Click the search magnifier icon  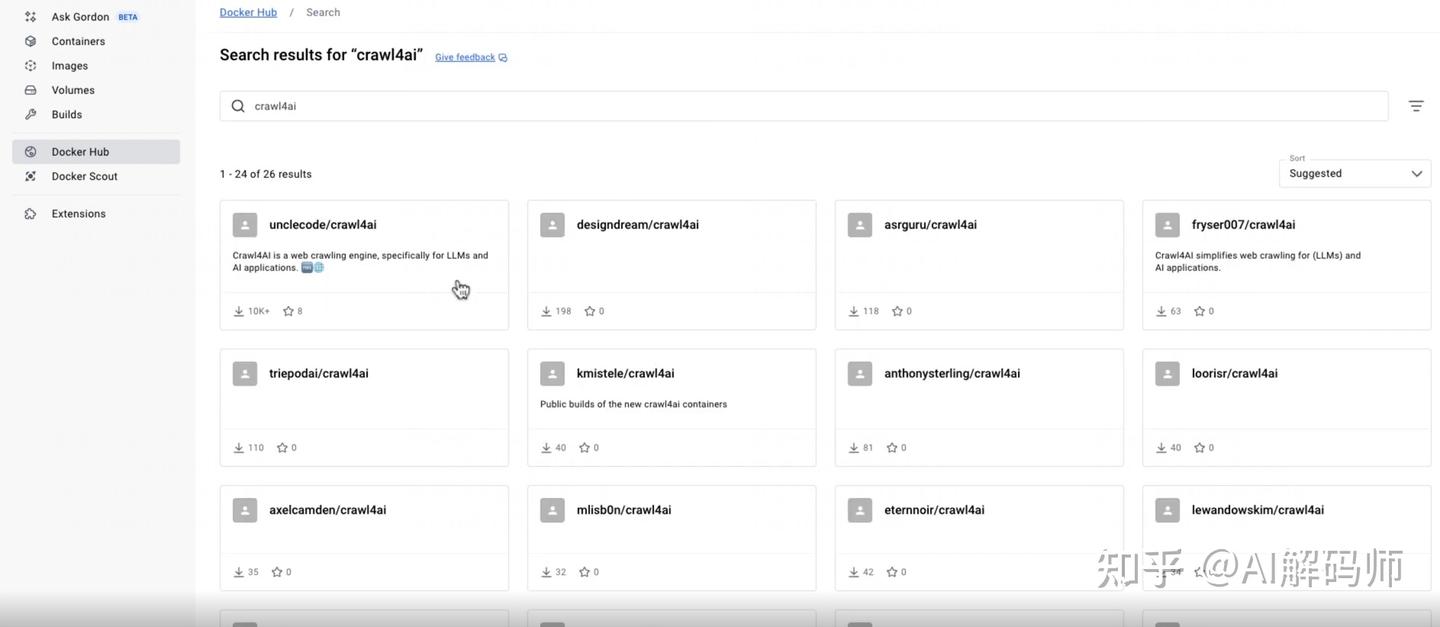pyautogui.click(x=238, y=106)
